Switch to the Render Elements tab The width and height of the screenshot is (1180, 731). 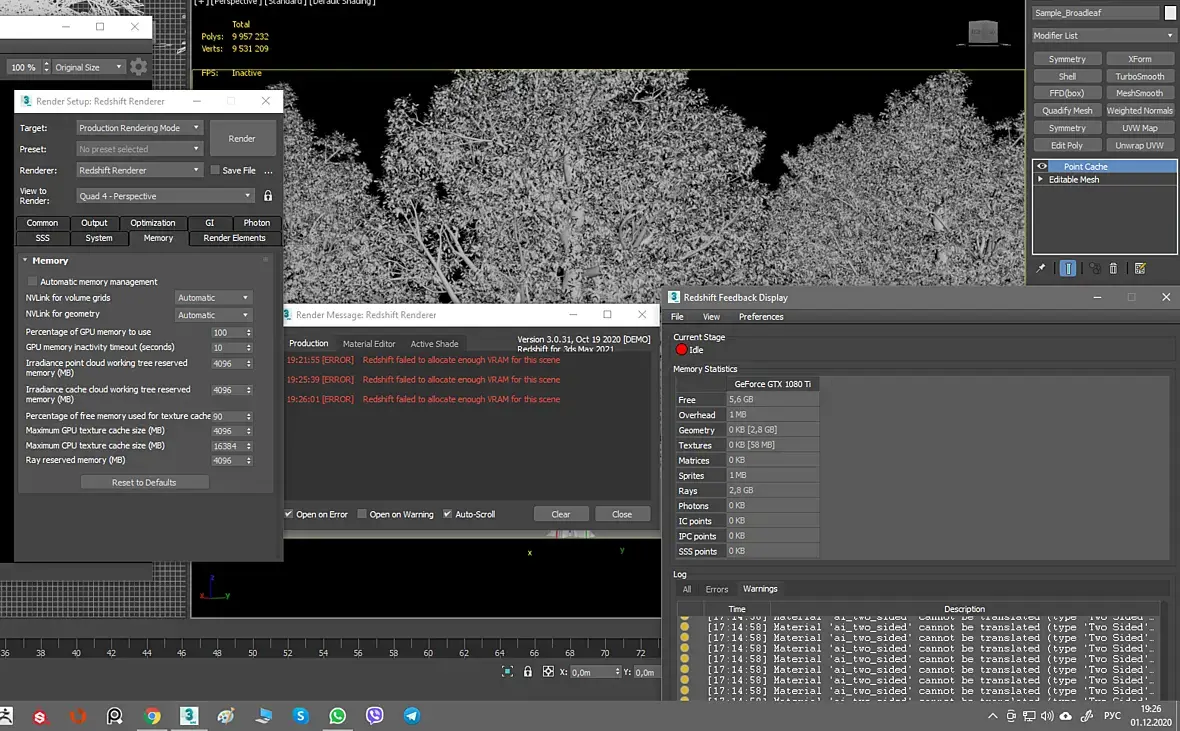tap(234, 238)
